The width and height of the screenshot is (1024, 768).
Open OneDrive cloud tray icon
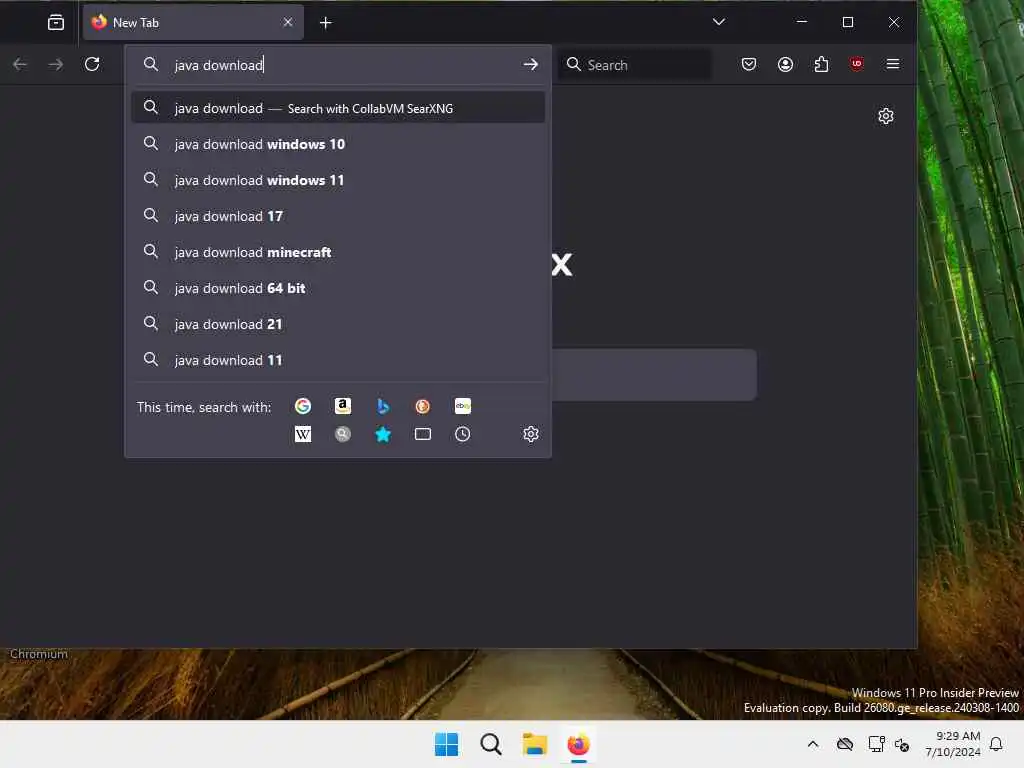845,744
